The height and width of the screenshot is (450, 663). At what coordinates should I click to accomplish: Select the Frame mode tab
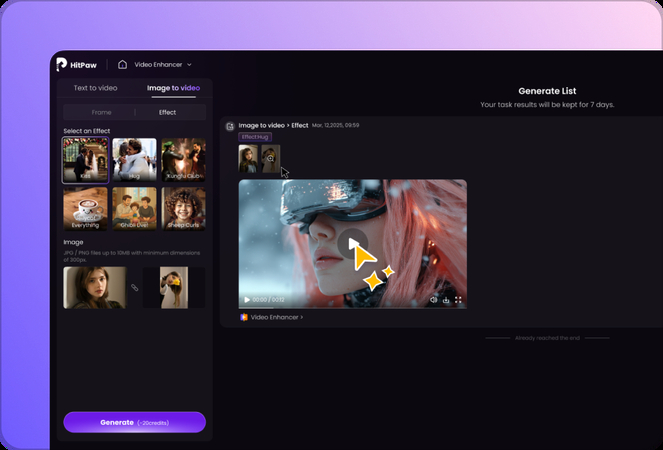point(101,112)
